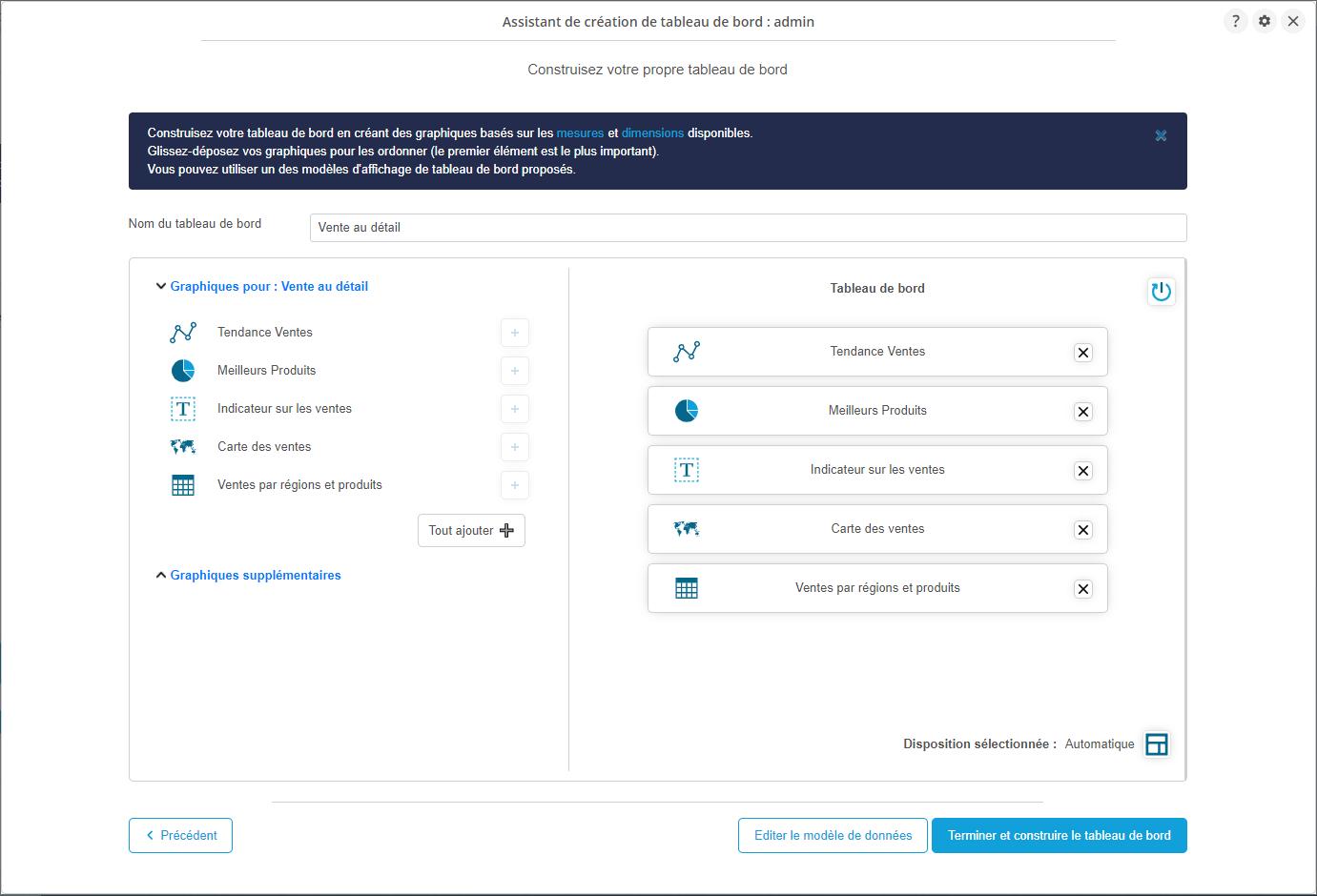Remove Tendance Ventes from the dashboard
This screenshot has height=896, width=1317.
pyautogui.click(x=1082, y=353)
